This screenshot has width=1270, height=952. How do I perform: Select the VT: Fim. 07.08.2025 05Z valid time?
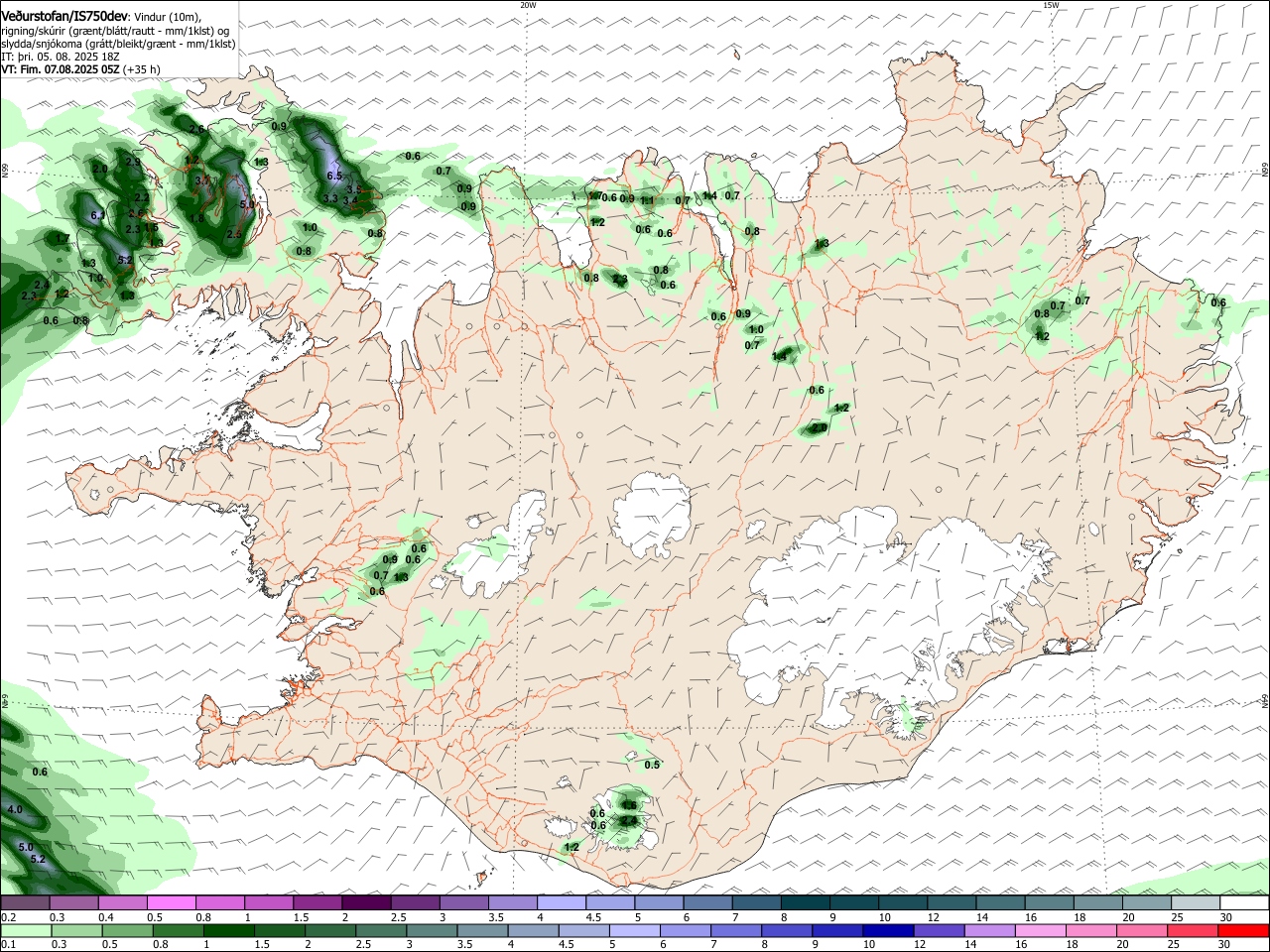pyautogui.click(x=60, y=69)
